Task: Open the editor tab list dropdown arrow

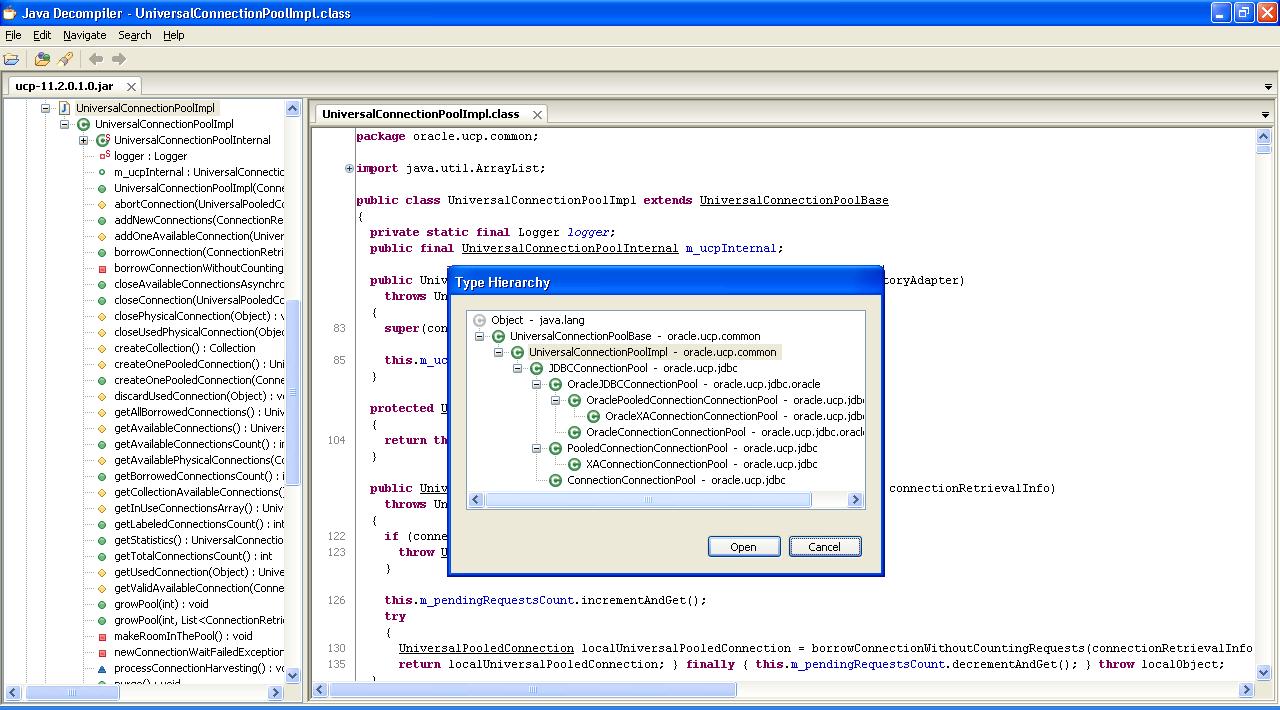Action: [x=1267, y=115]
